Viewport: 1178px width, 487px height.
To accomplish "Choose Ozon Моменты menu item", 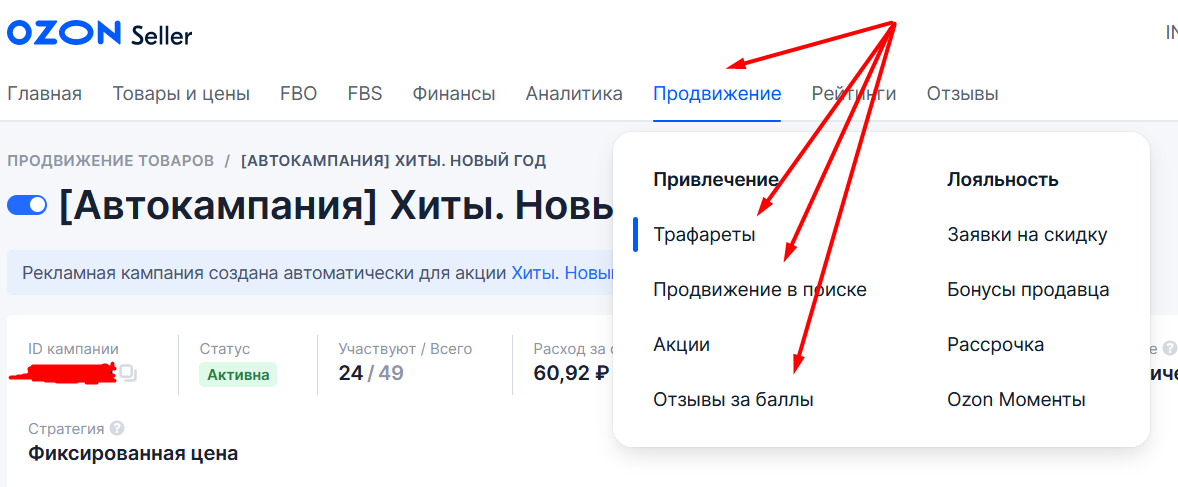I will 1016,400.
